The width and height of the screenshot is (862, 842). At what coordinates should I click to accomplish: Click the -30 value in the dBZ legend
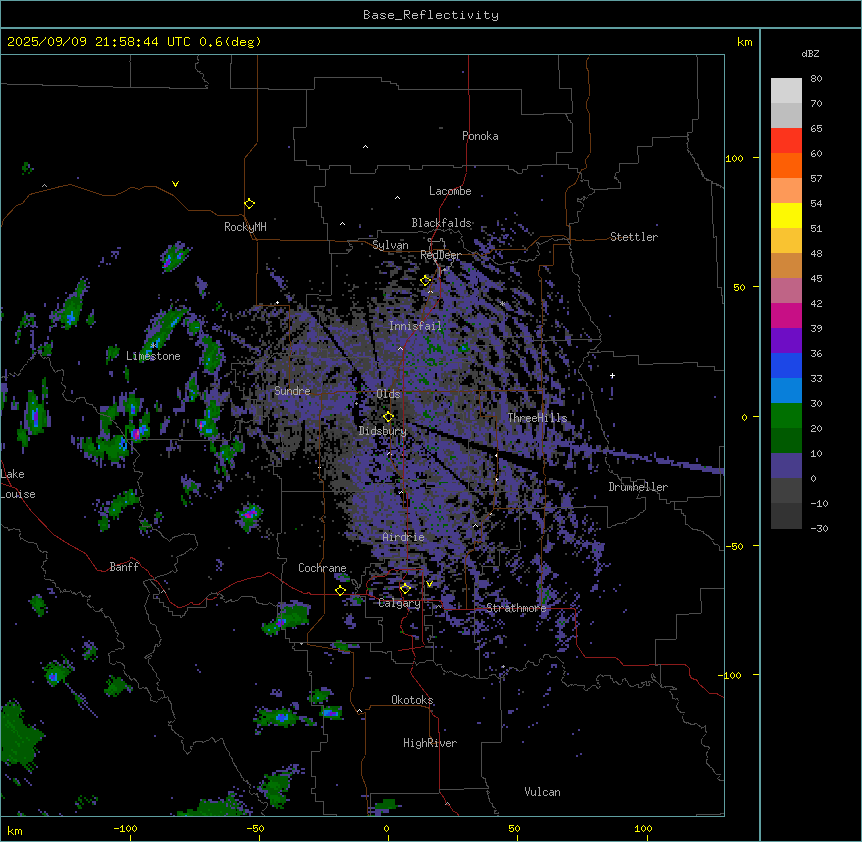(x=819, y=528)
